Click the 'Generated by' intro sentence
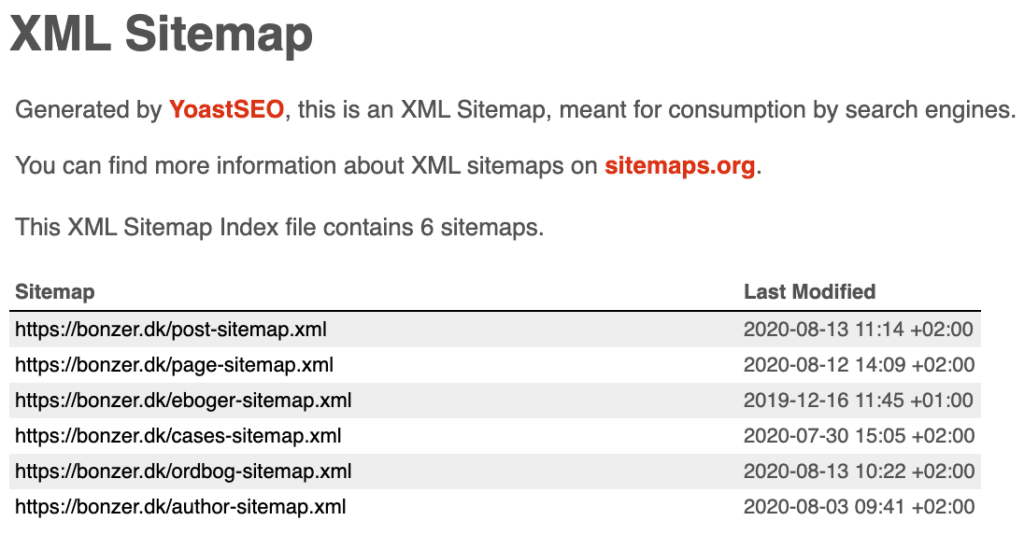1024x549 pixels. (516, 109)
